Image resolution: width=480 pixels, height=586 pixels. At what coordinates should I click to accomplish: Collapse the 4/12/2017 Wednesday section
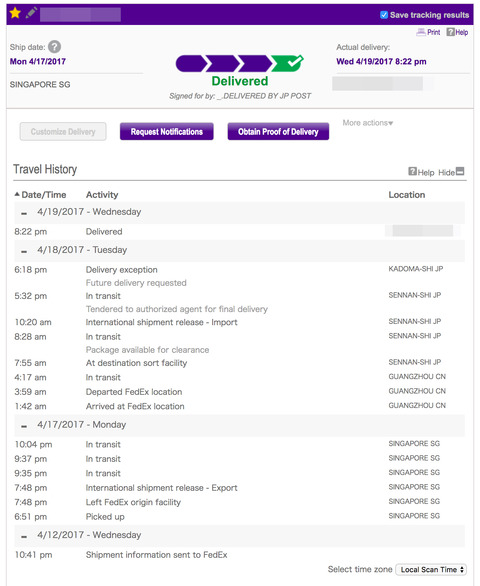pyautogui.click(x=24, y=536)
